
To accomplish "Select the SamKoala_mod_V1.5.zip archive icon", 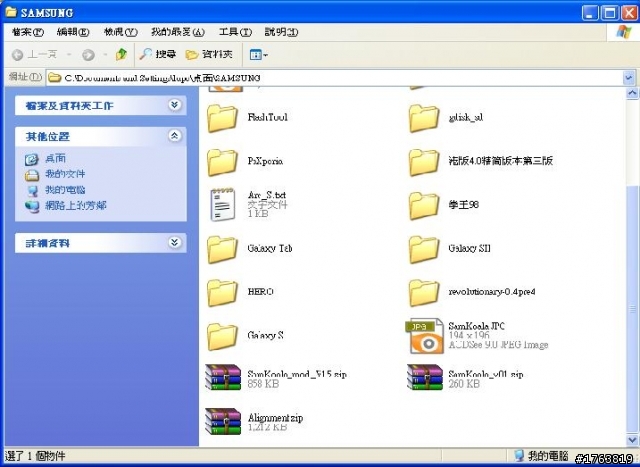I will [x=223, y=378].
